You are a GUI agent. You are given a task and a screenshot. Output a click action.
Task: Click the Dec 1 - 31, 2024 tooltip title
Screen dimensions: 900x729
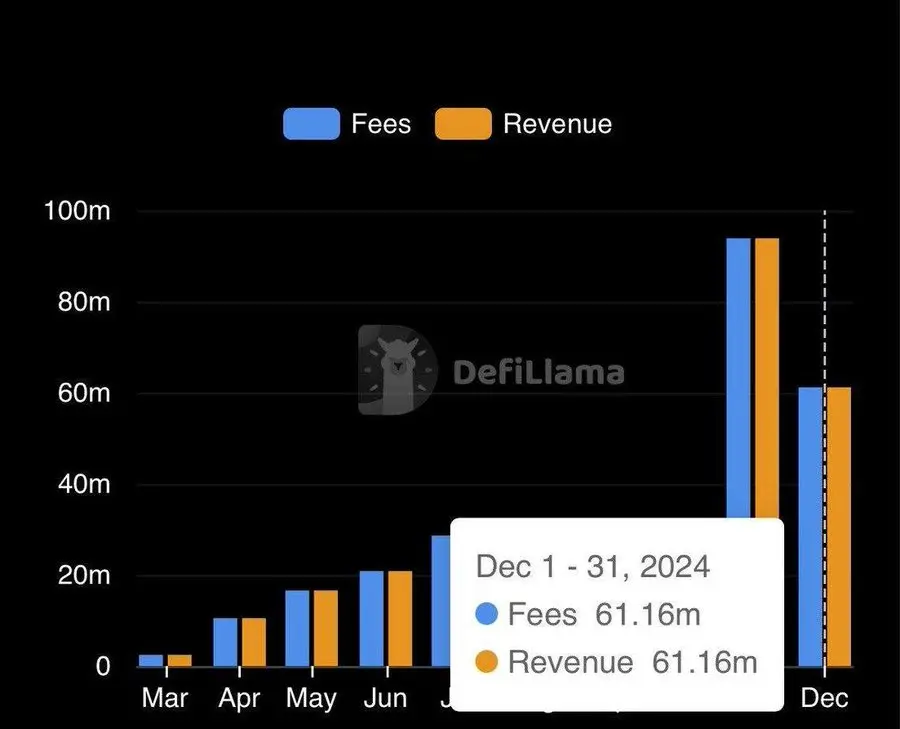click(592, 567)
